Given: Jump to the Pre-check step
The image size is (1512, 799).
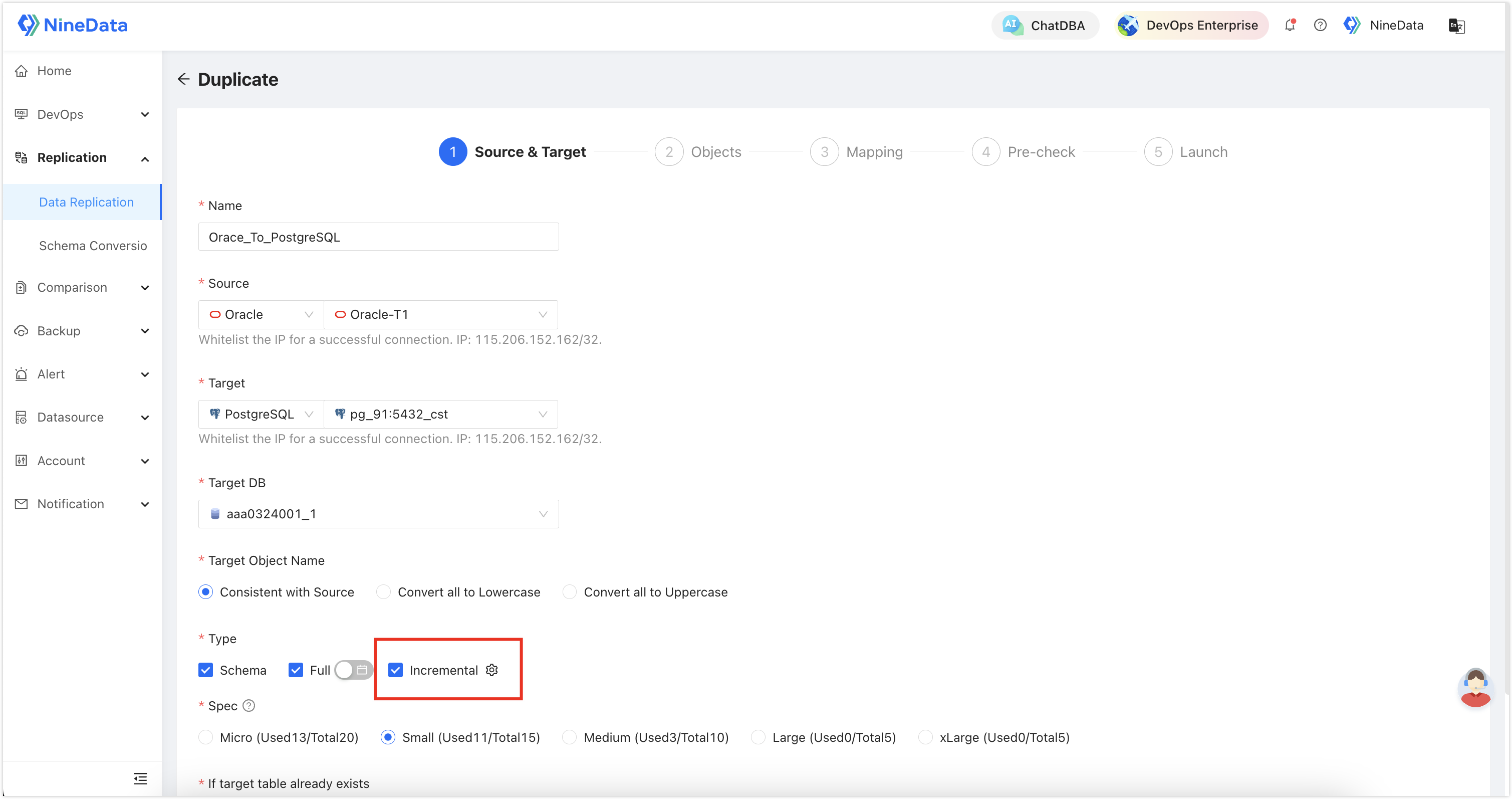Looking at the screenshot, I should tap(1023, 152).
